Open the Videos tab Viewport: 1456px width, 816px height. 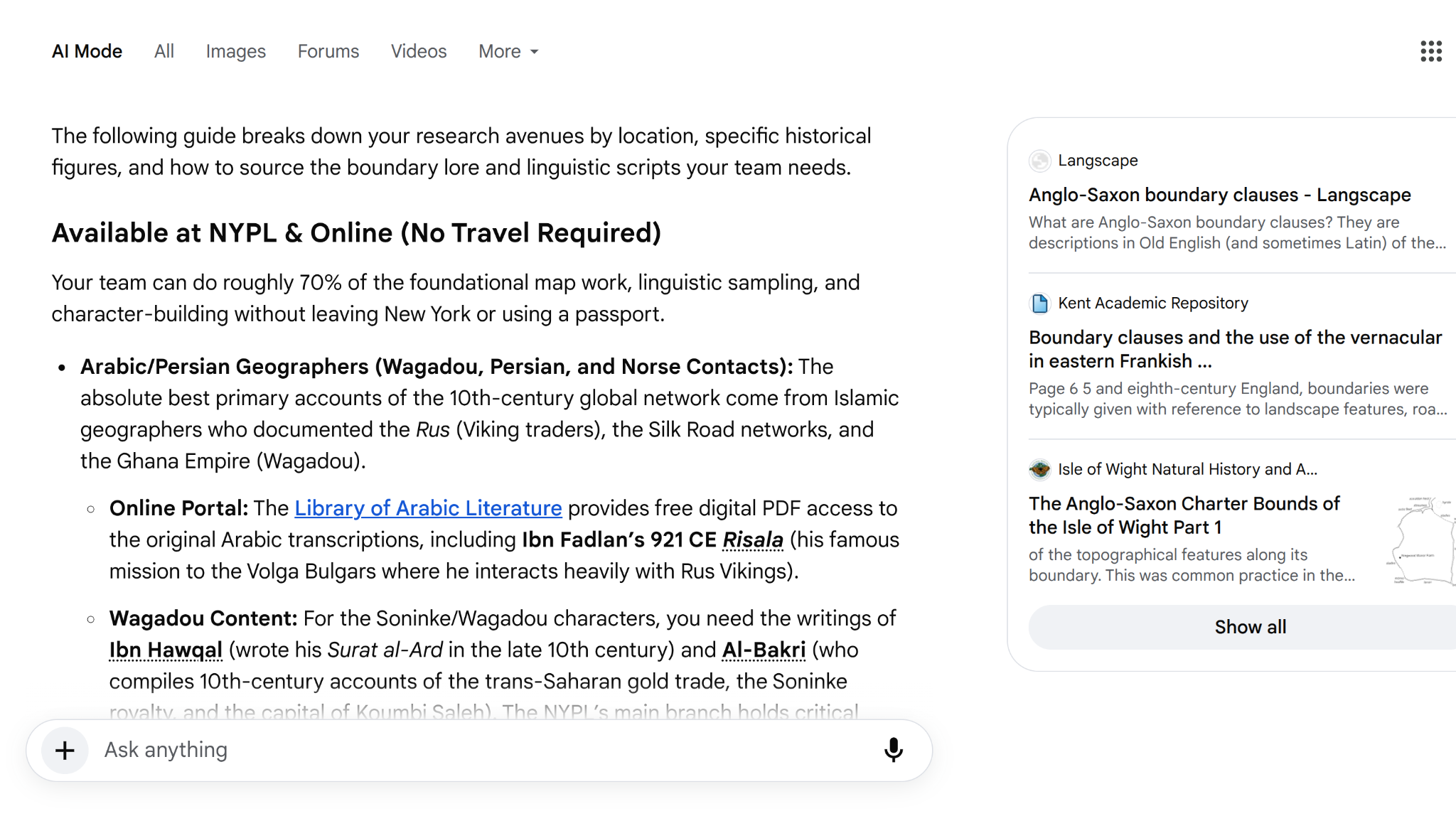tap(419, 51)
